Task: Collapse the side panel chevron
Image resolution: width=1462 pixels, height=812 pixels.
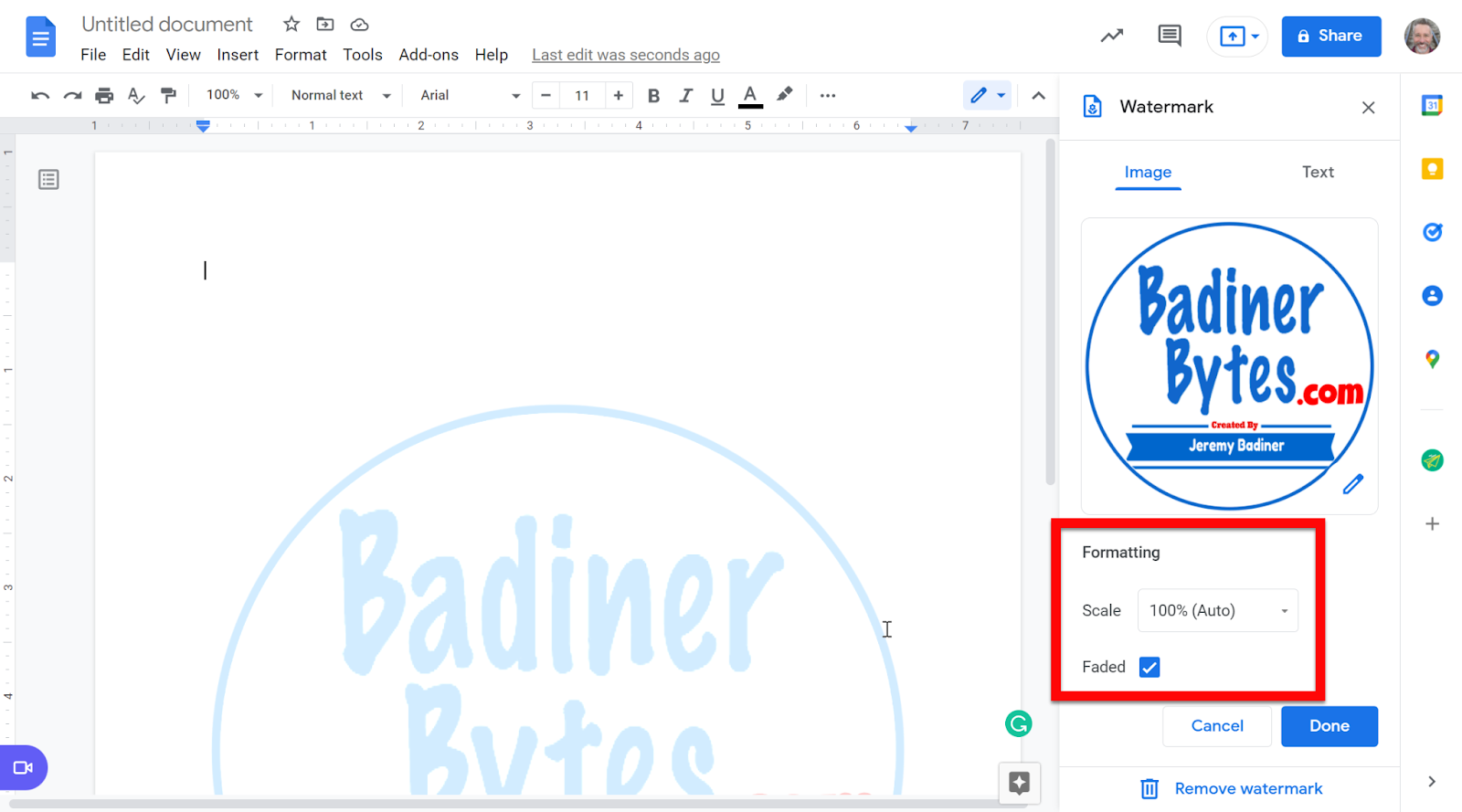Action: 1432,781
